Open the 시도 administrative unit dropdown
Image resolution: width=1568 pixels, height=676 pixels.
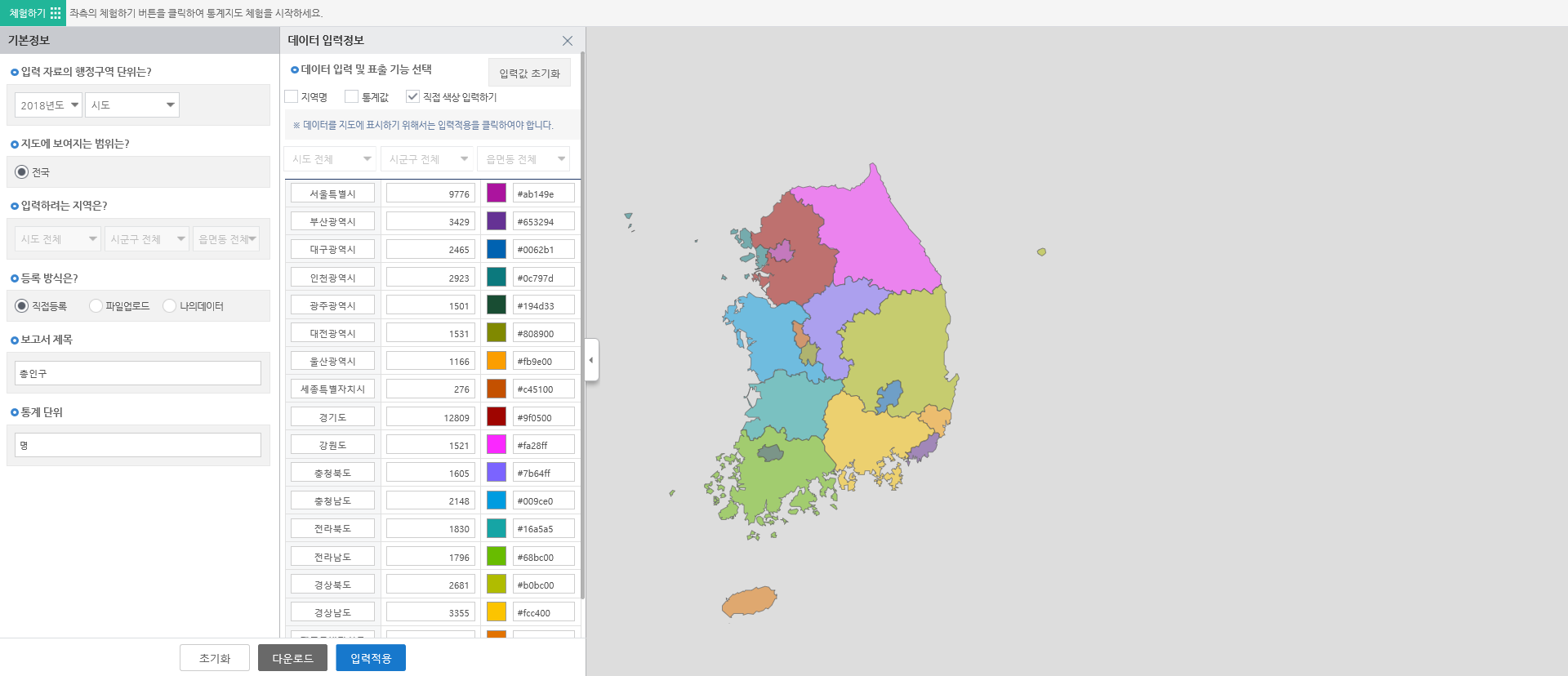click(132, 105)
